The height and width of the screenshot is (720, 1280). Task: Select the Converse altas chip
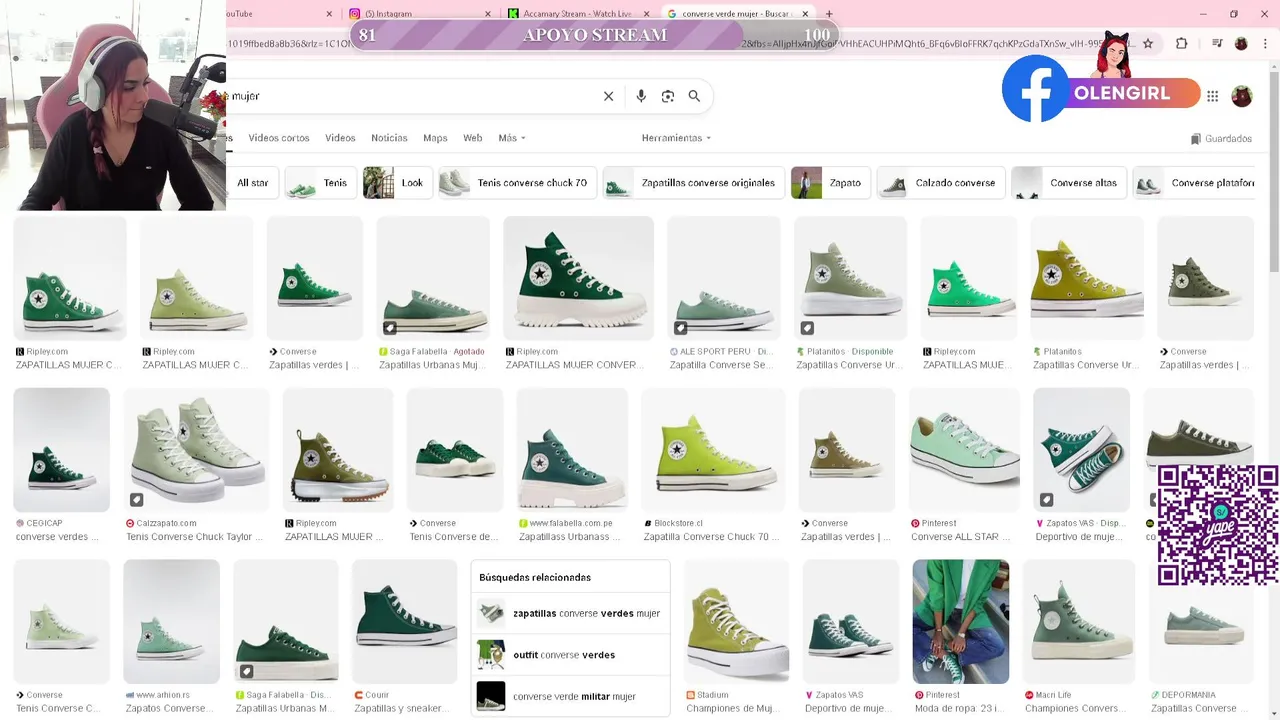pyautogui.click(x=1069, y=183)
